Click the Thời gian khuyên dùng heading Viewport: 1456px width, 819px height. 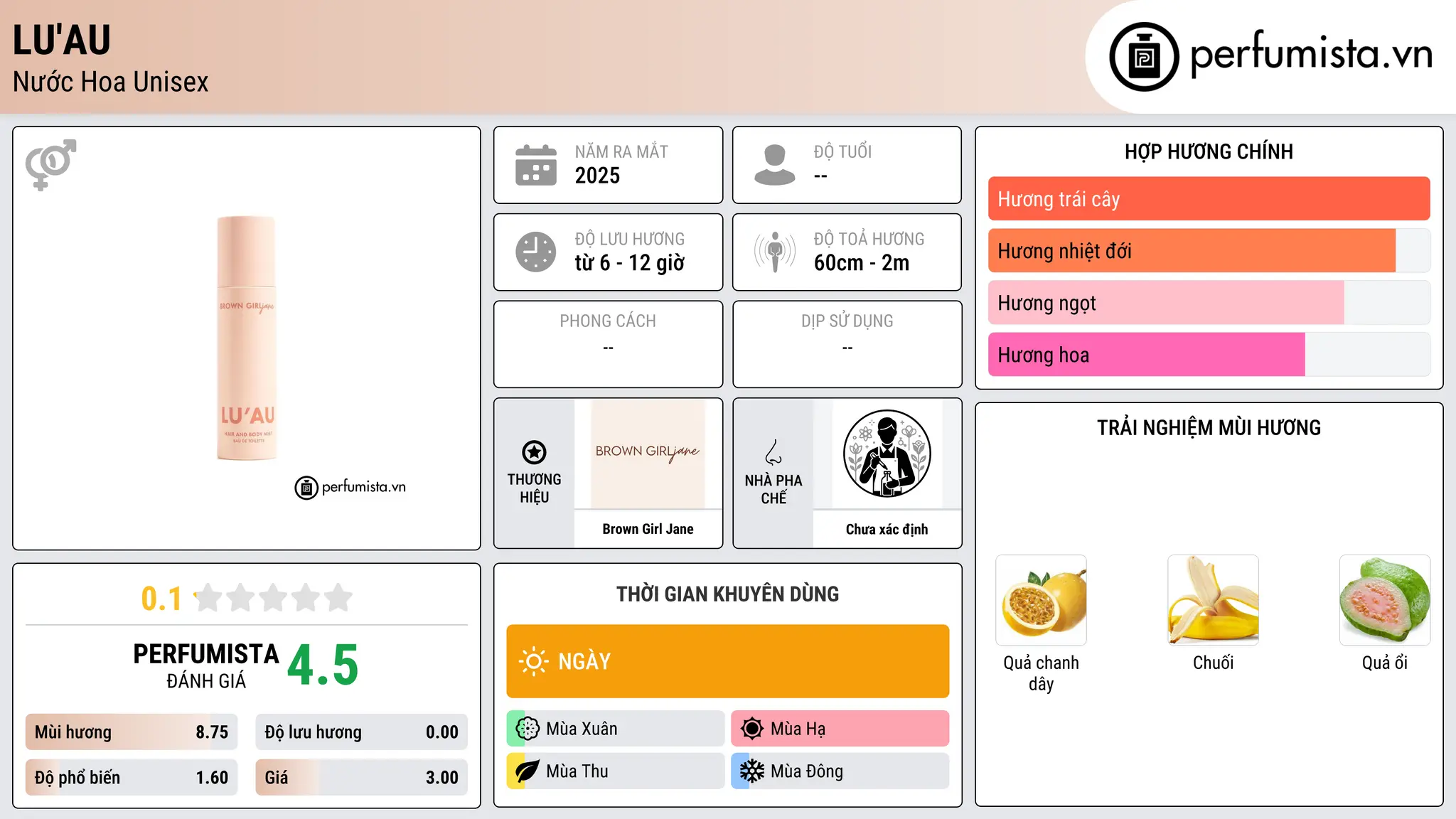(727, 594)
